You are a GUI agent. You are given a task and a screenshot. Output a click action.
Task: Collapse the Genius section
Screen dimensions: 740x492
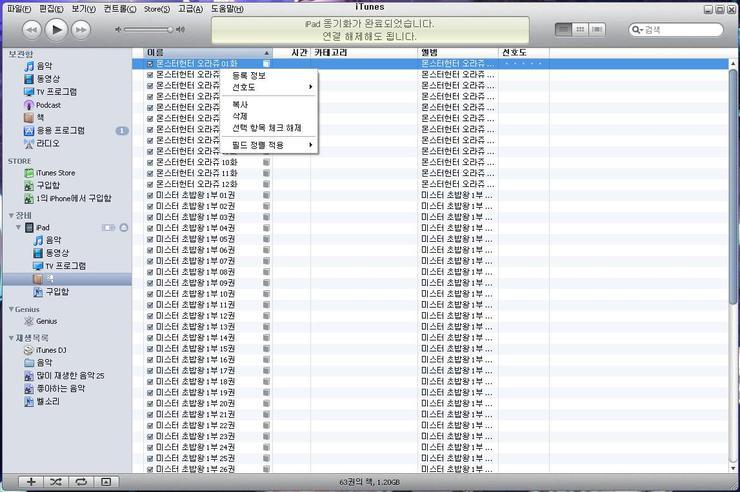coord(9,309)
